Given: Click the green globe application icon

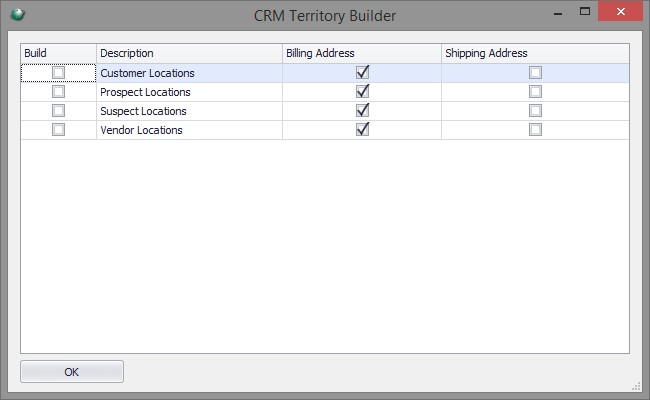Looking at the screenshot, I should click(17, 15).
